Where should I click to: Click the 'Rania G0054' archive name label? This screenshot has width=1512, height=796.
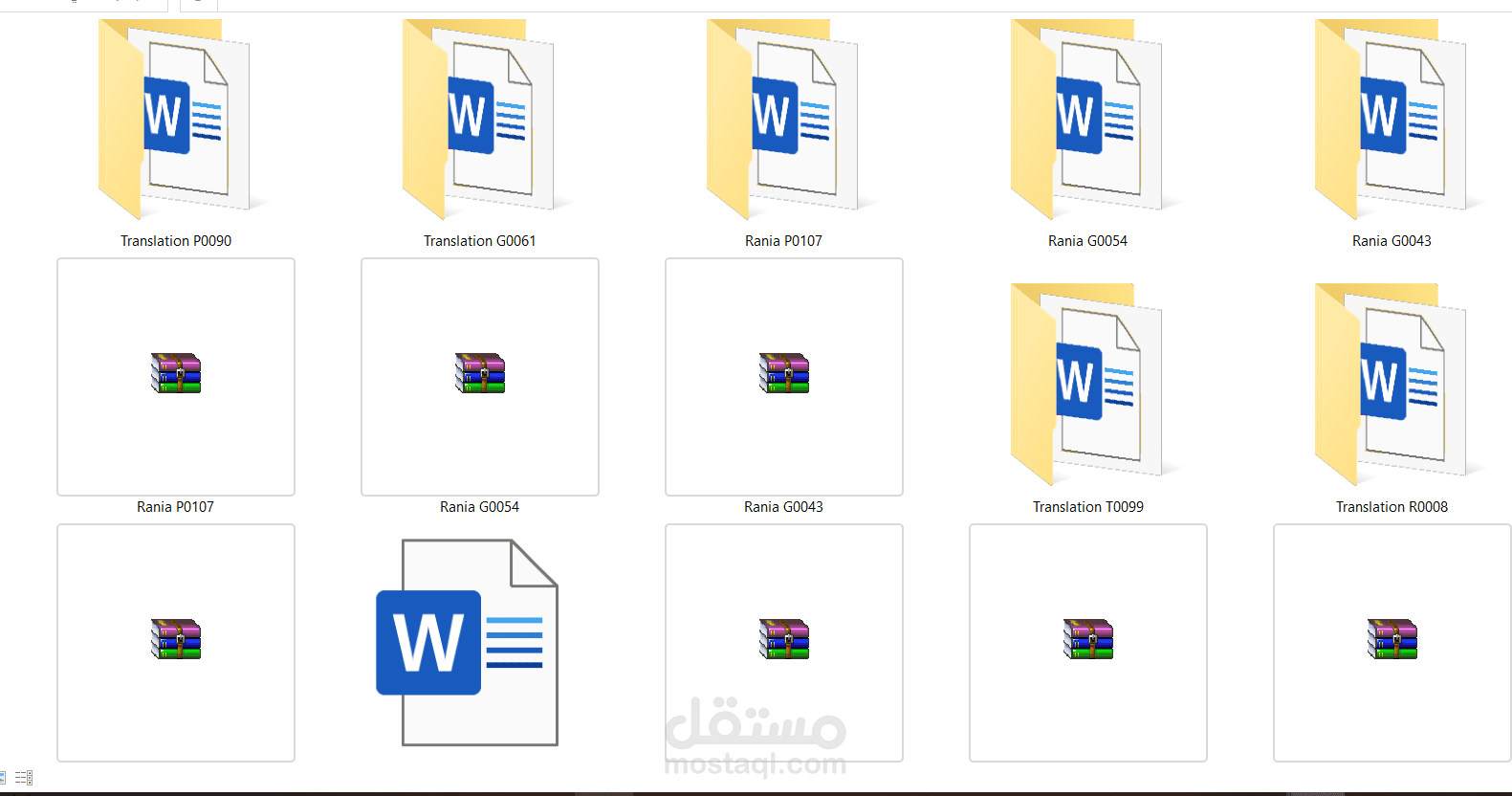click(480, 507)
